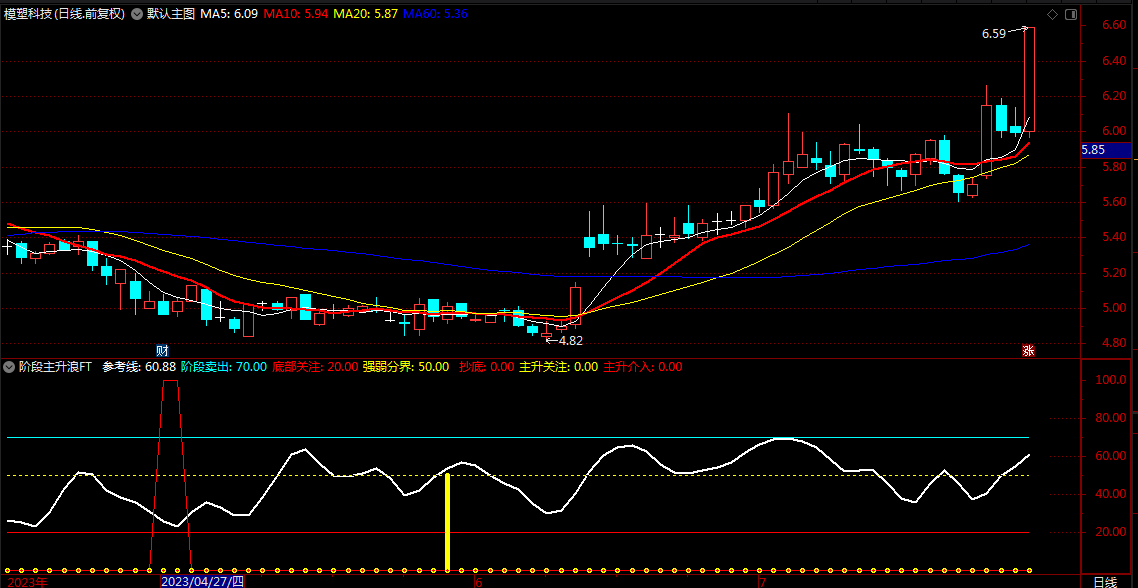Screen dimensions: 1138x588
Task: Select the 默认主图 main chart label
Action: point(171,14)
